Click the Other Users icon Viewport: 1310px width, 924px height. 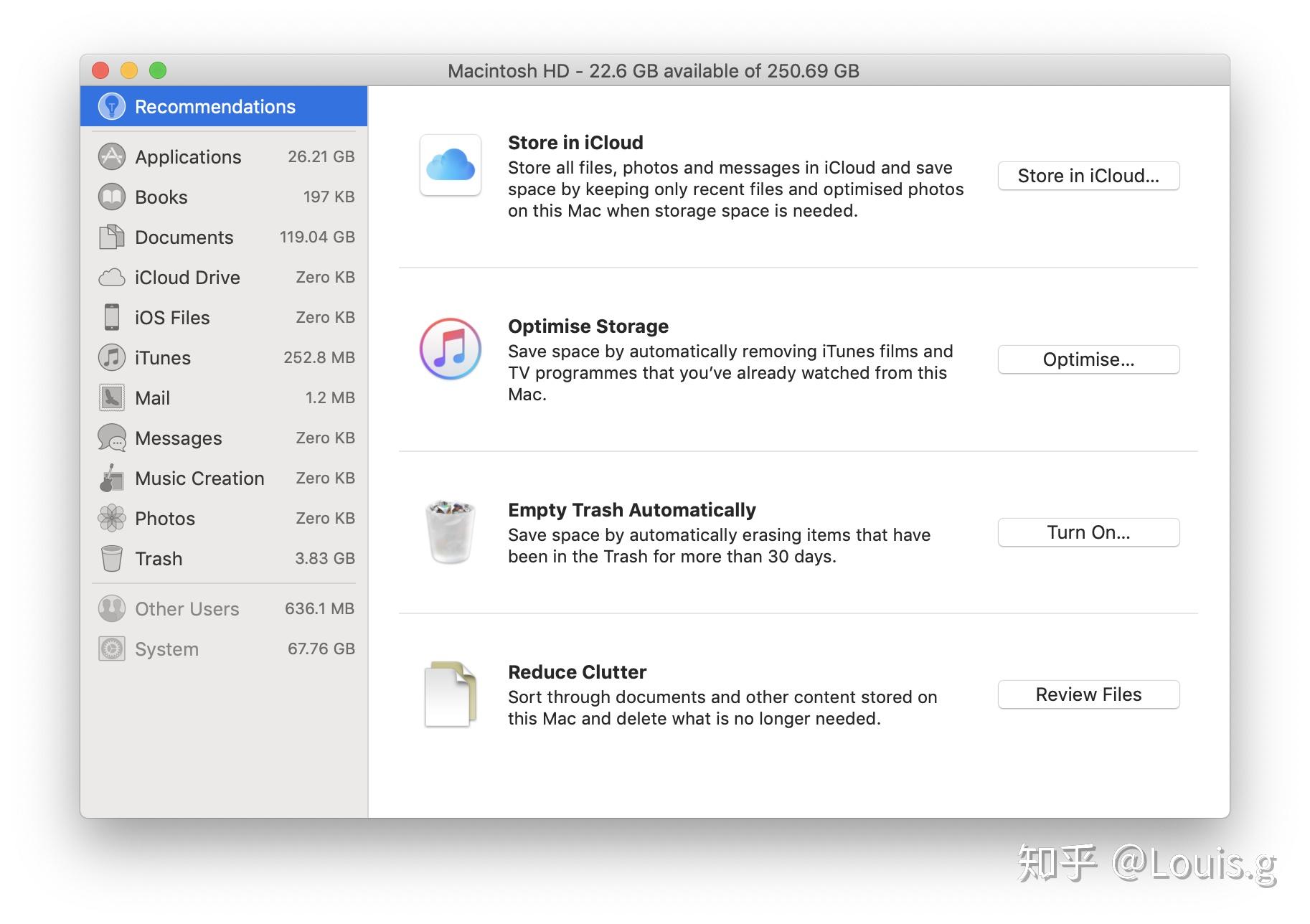pos(111,608)
